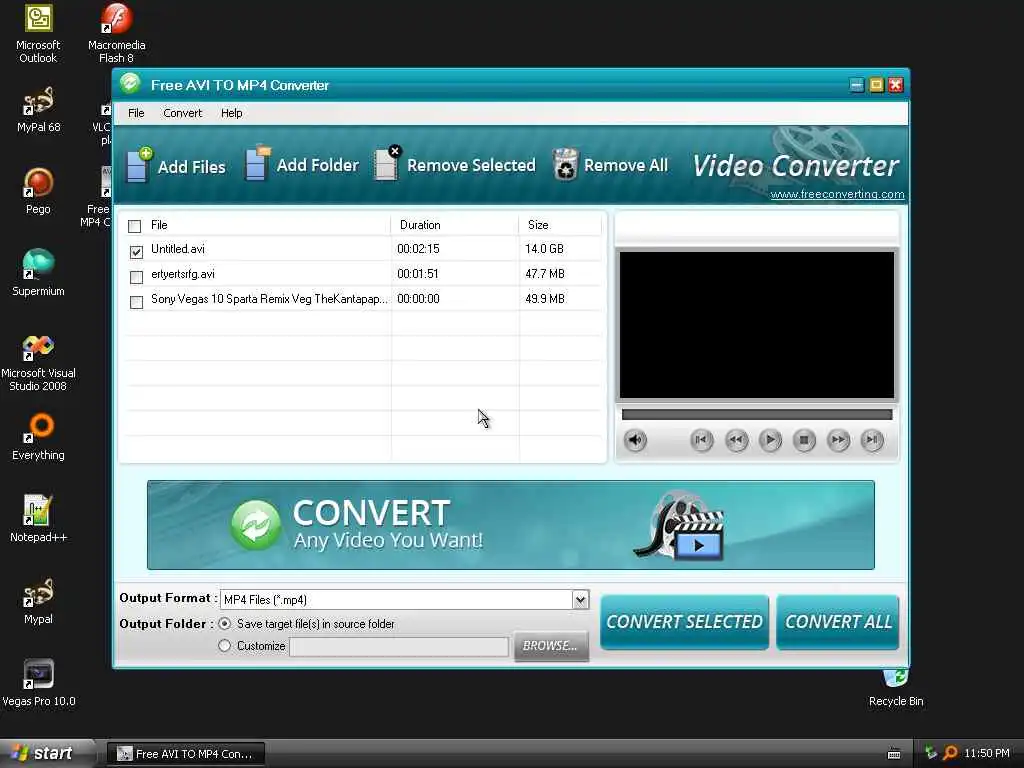Rewind the preview video

[736, 440]
